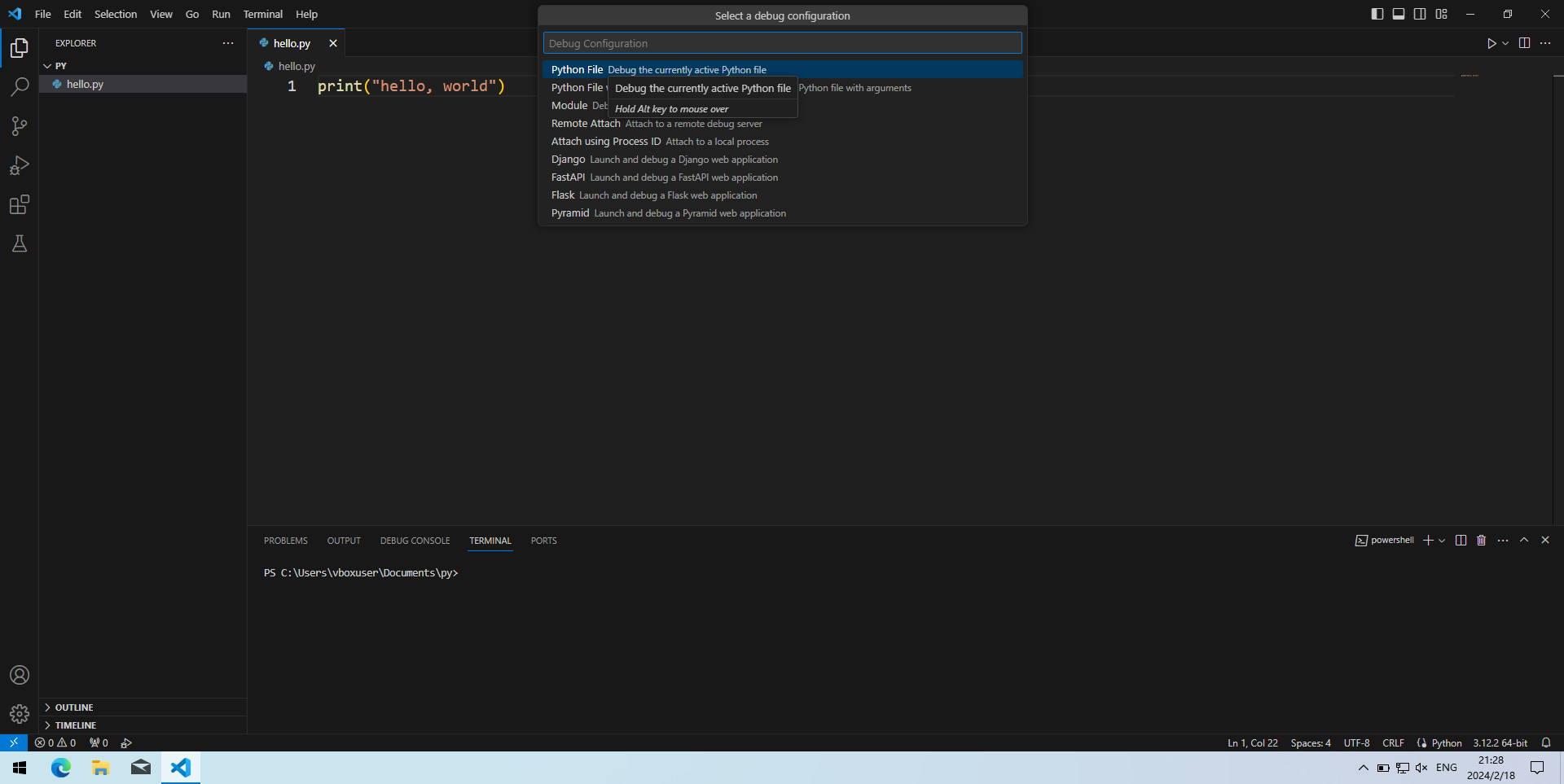Open notifications bell in status bar

tap(1546, 742)
